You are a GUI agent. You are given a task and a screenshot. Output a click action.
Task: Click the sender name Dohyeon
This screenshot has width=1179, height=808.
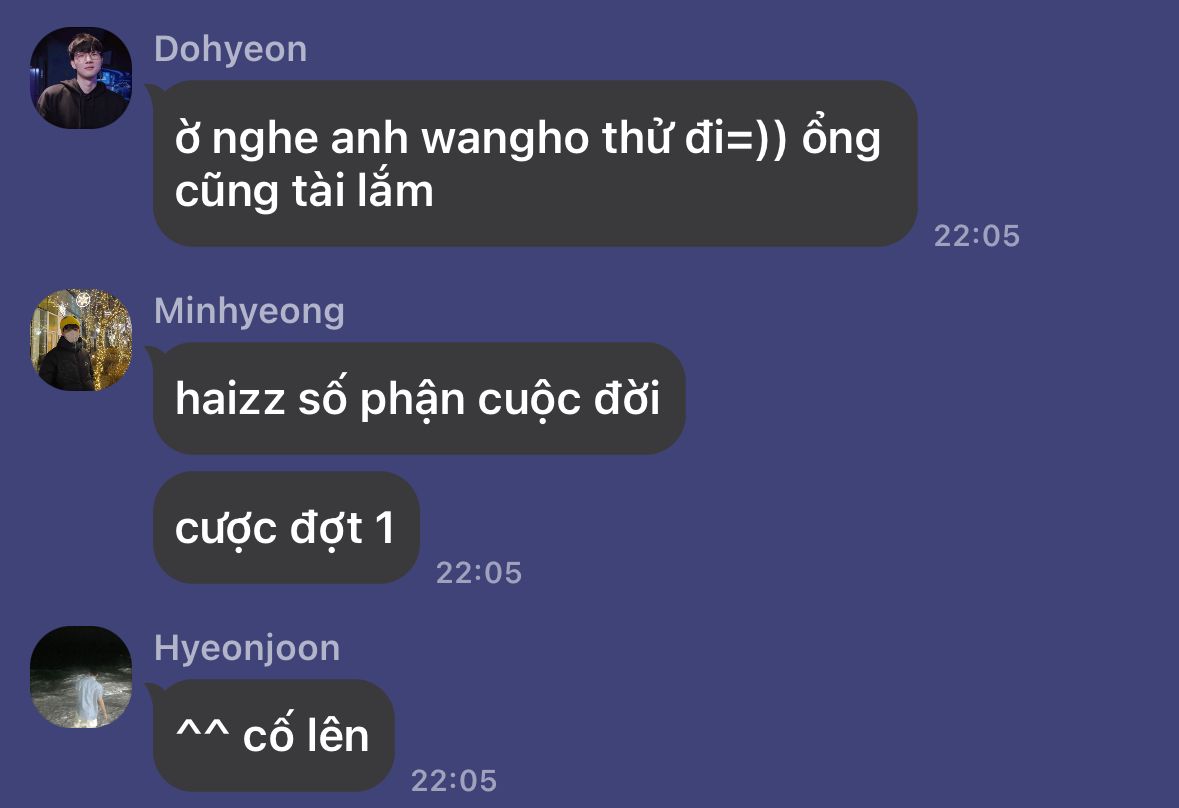231,50
